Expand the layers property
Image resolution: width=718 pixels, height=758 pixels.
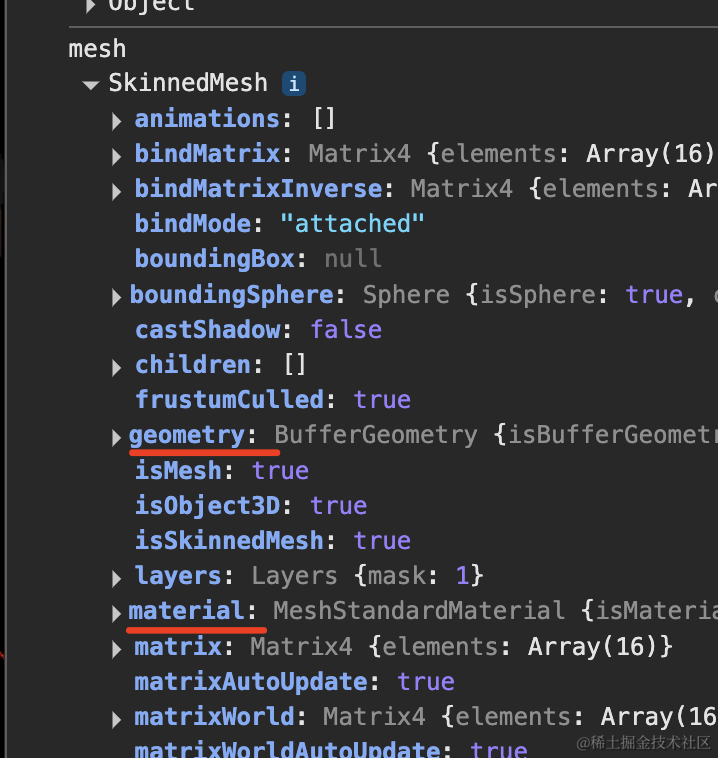point(116,578)
